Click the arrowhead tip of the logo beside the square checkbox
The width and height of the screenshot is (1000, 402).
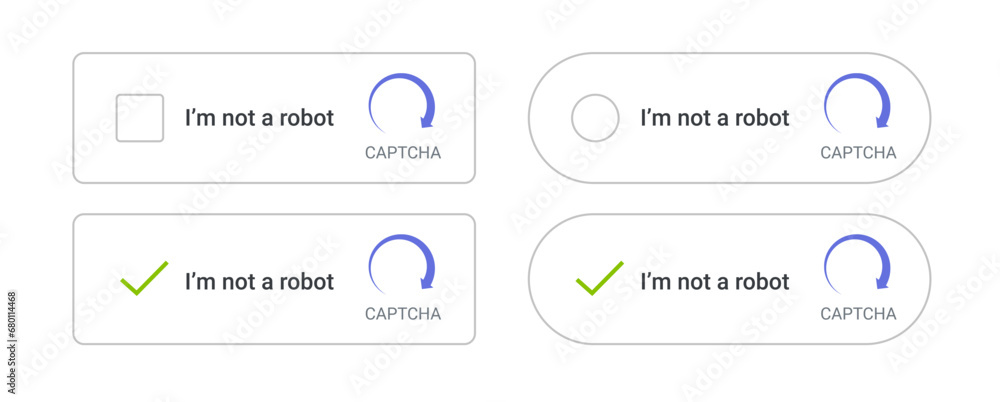pos(426,123)
